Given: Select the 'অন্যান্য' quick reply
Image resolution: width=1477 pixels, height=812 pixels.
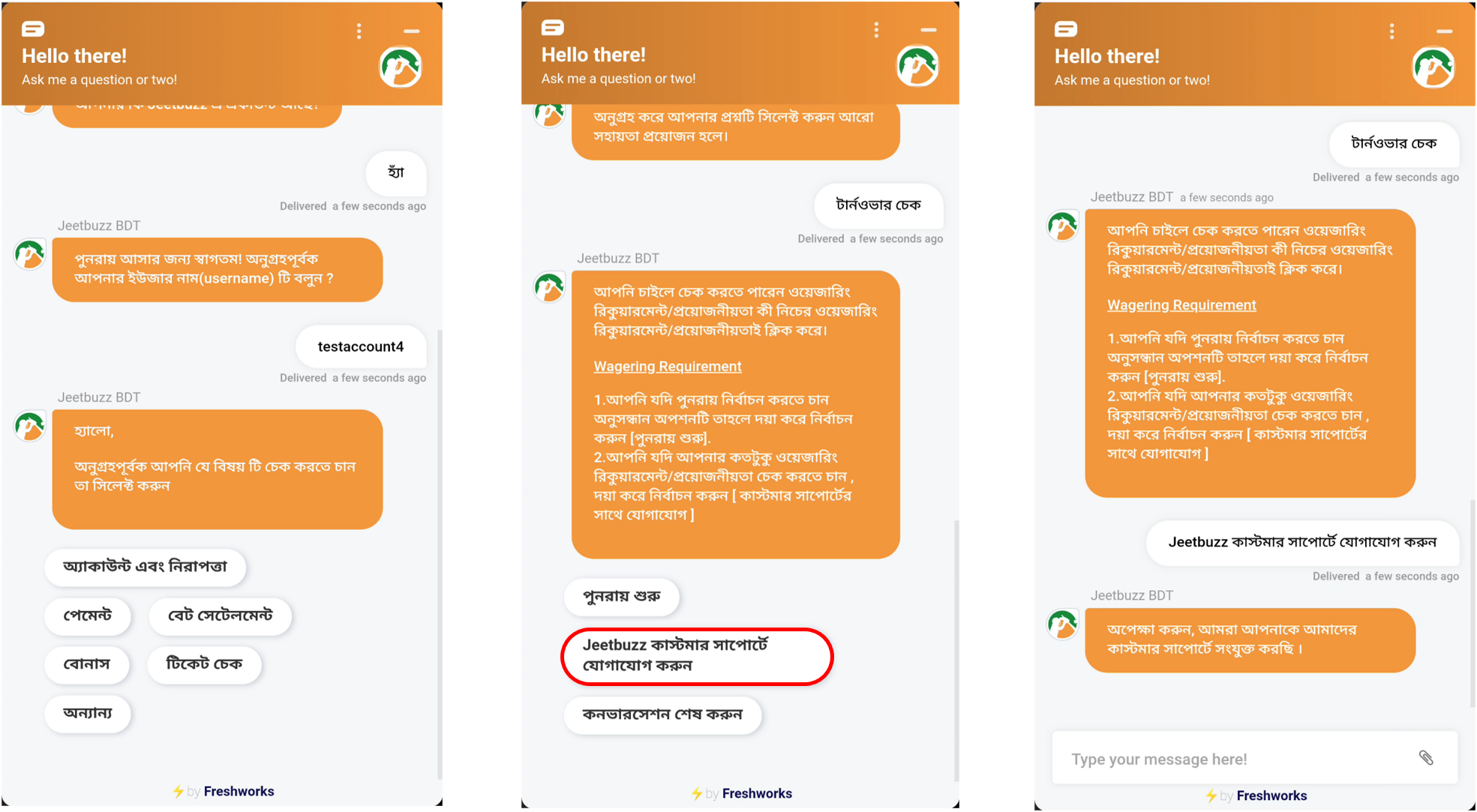Looking at the screenshot, I should tap(88, 713).
